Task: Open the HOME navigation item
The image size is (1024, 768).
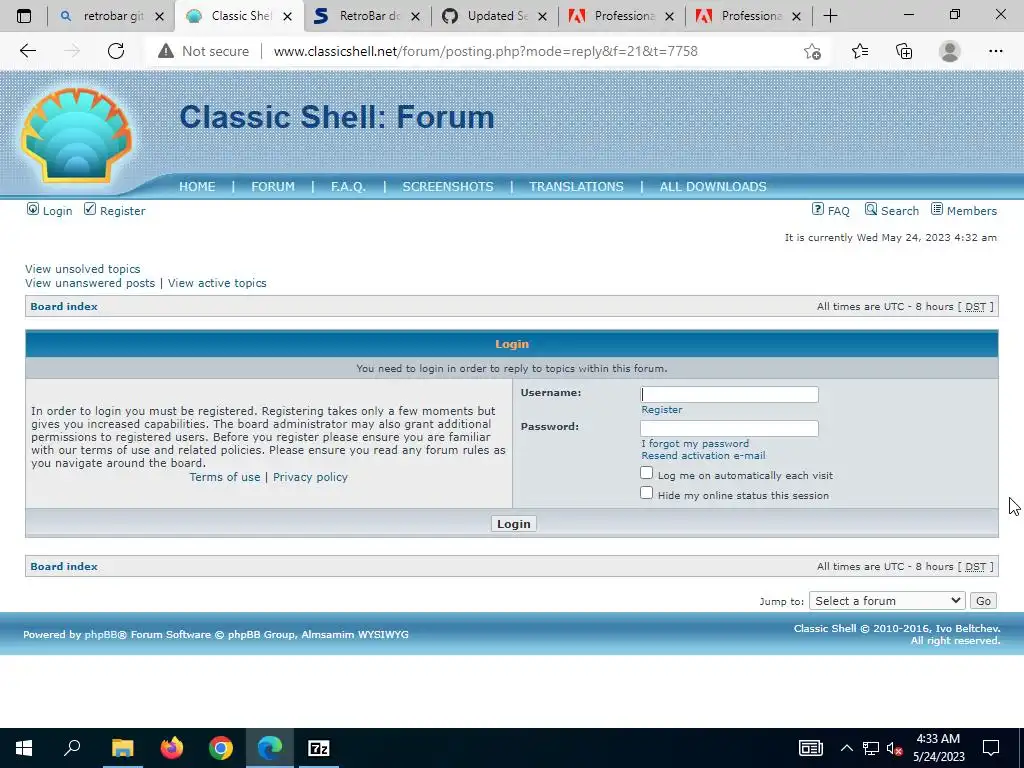Action: pyautogui.click(x=197, y=187)
